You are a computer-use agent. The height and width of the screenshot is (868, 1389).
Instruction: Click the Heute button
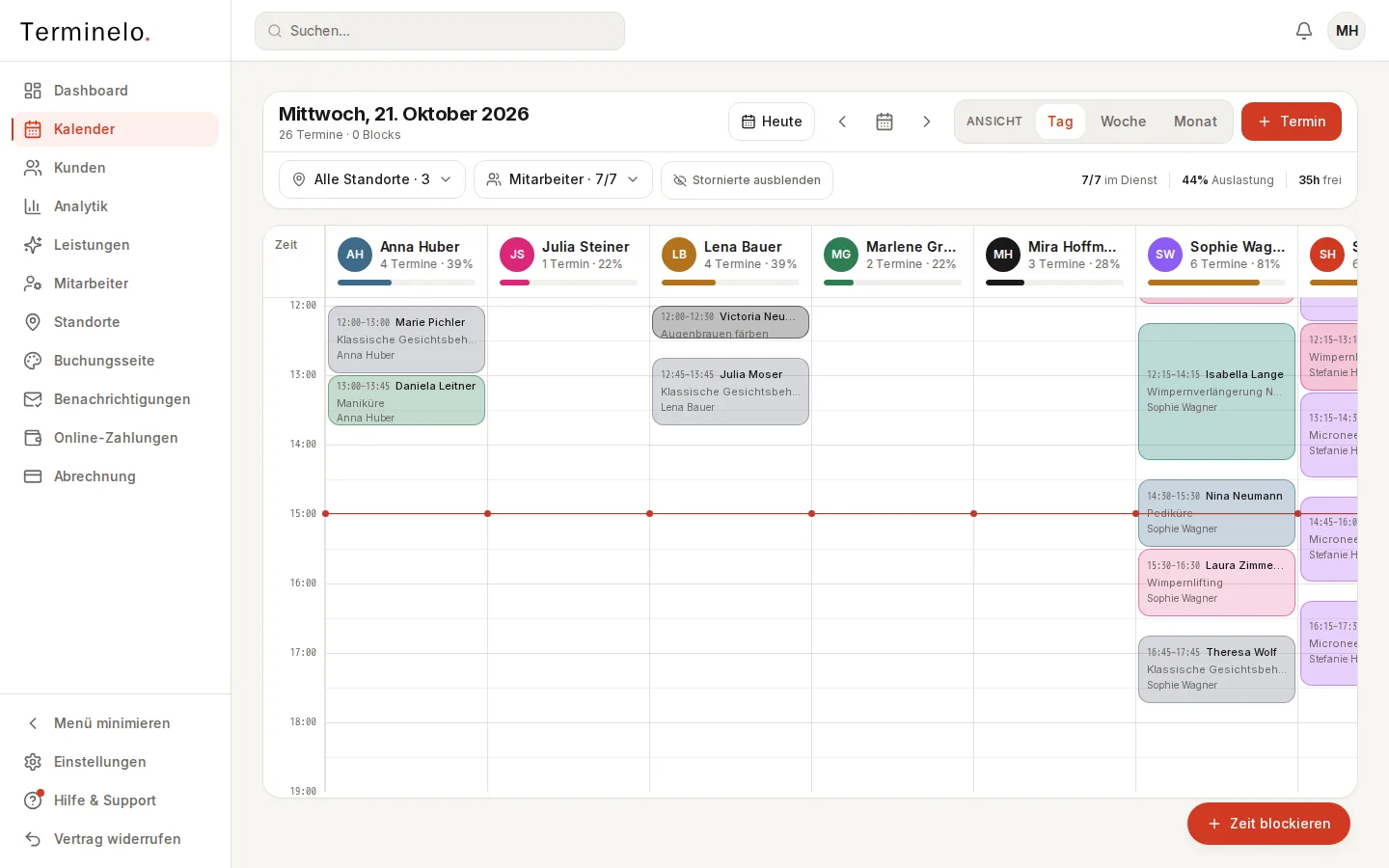click(772, 122)
